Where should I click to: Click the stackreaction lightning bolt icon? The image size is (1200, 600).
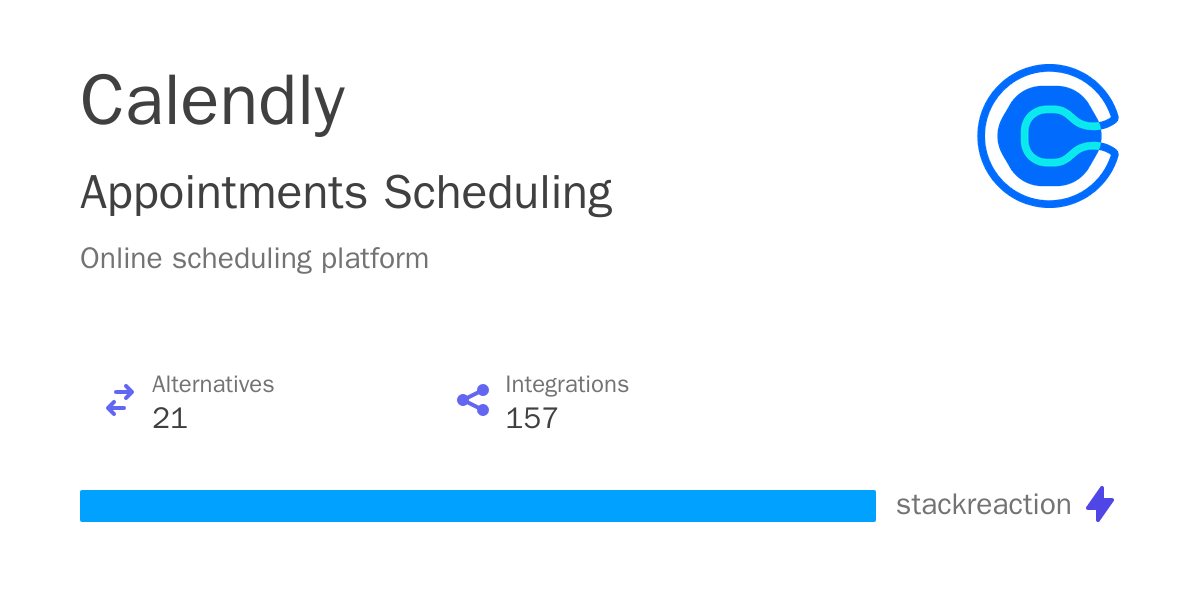coord(1100,504)
